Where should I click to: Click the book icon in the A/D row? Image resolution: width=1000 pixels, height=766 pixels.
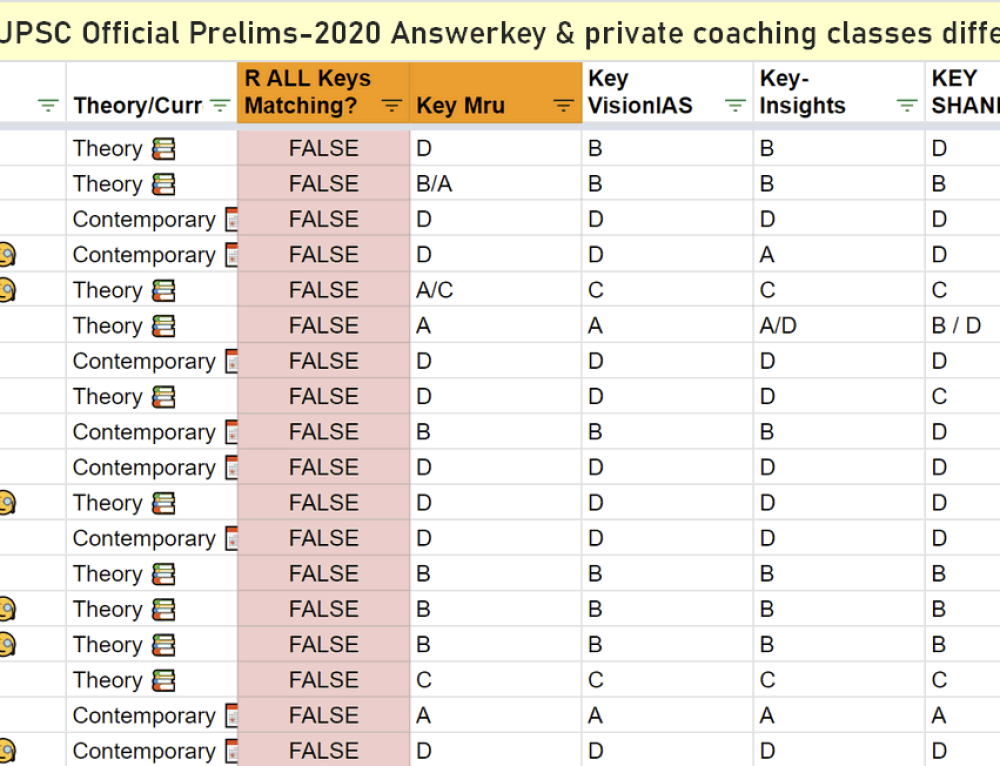tap(163, 326)
